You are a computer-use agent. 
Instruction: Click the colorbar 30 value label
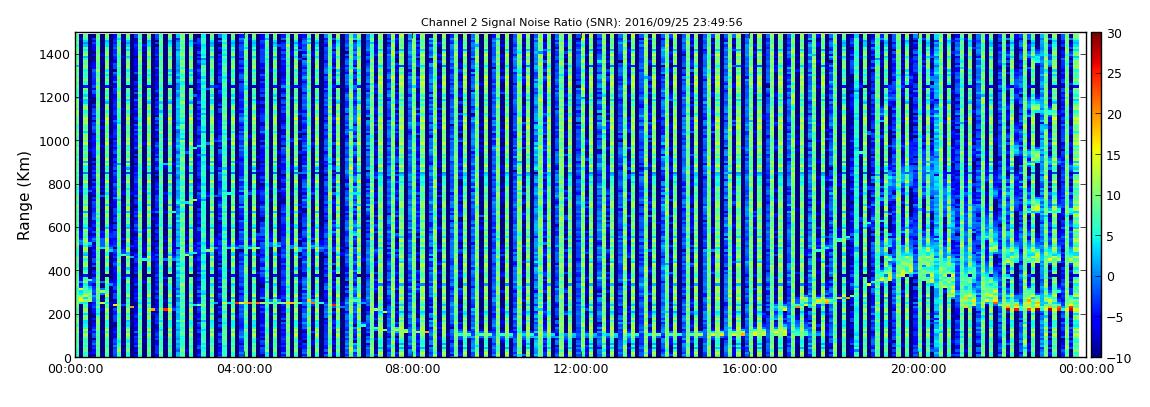click(x=1114, y=34)
